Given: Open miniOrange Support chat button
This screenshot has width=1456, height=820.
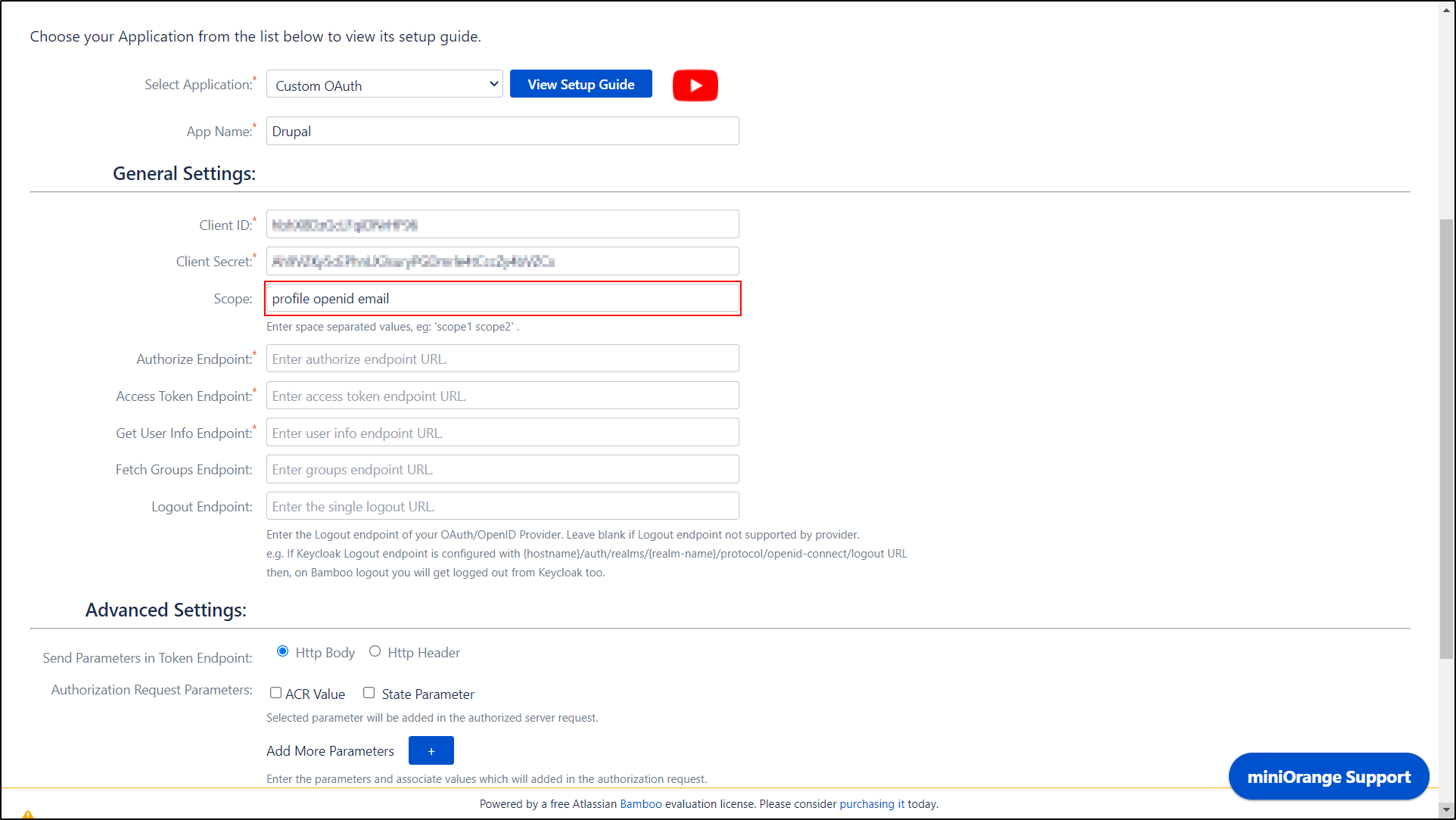Looking at the screenshot, I should click(1328, 777).
